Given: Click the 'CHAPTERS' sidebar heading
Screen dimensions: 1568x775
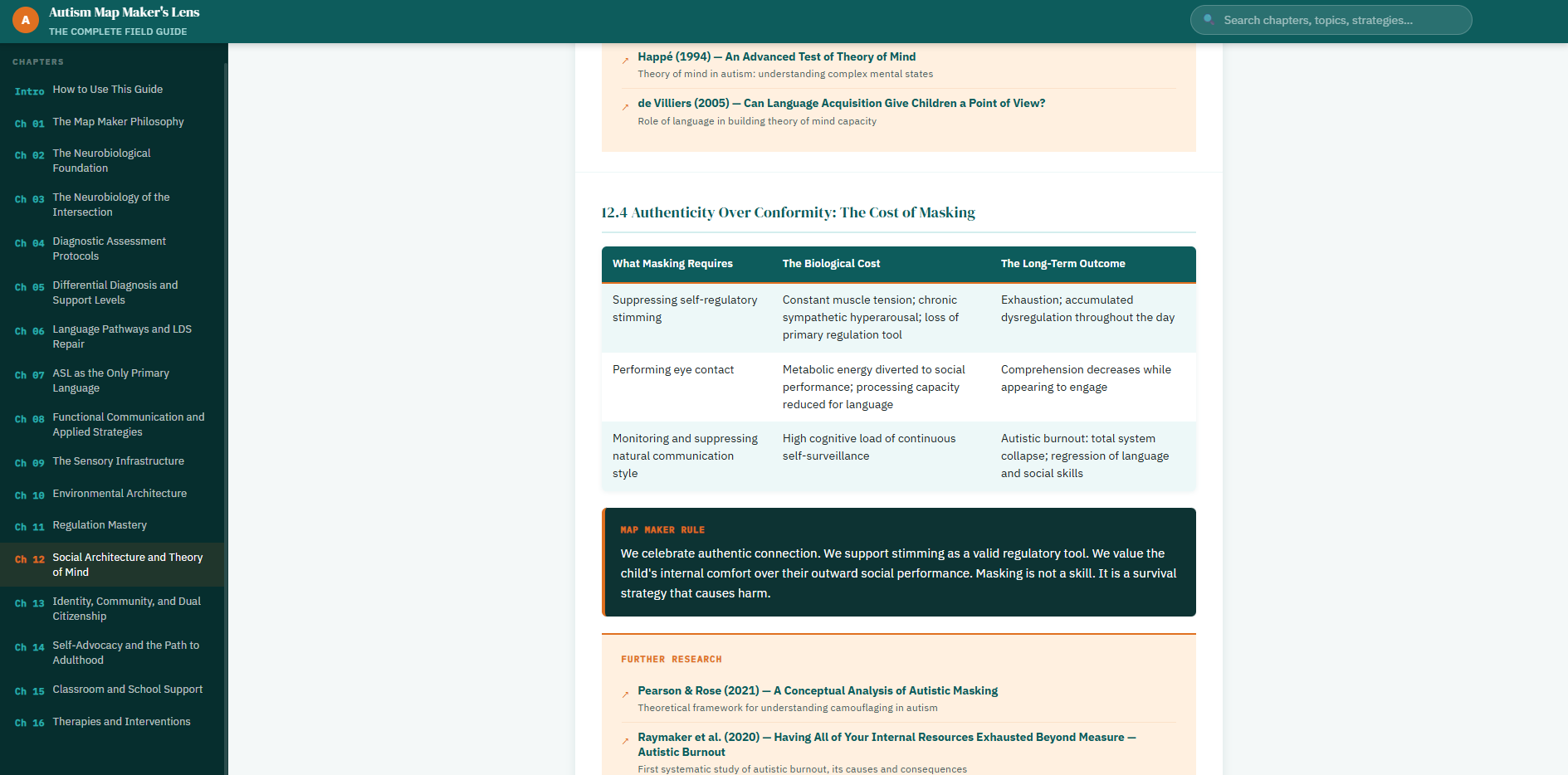Looking at the screenshot, I should 38,62.
